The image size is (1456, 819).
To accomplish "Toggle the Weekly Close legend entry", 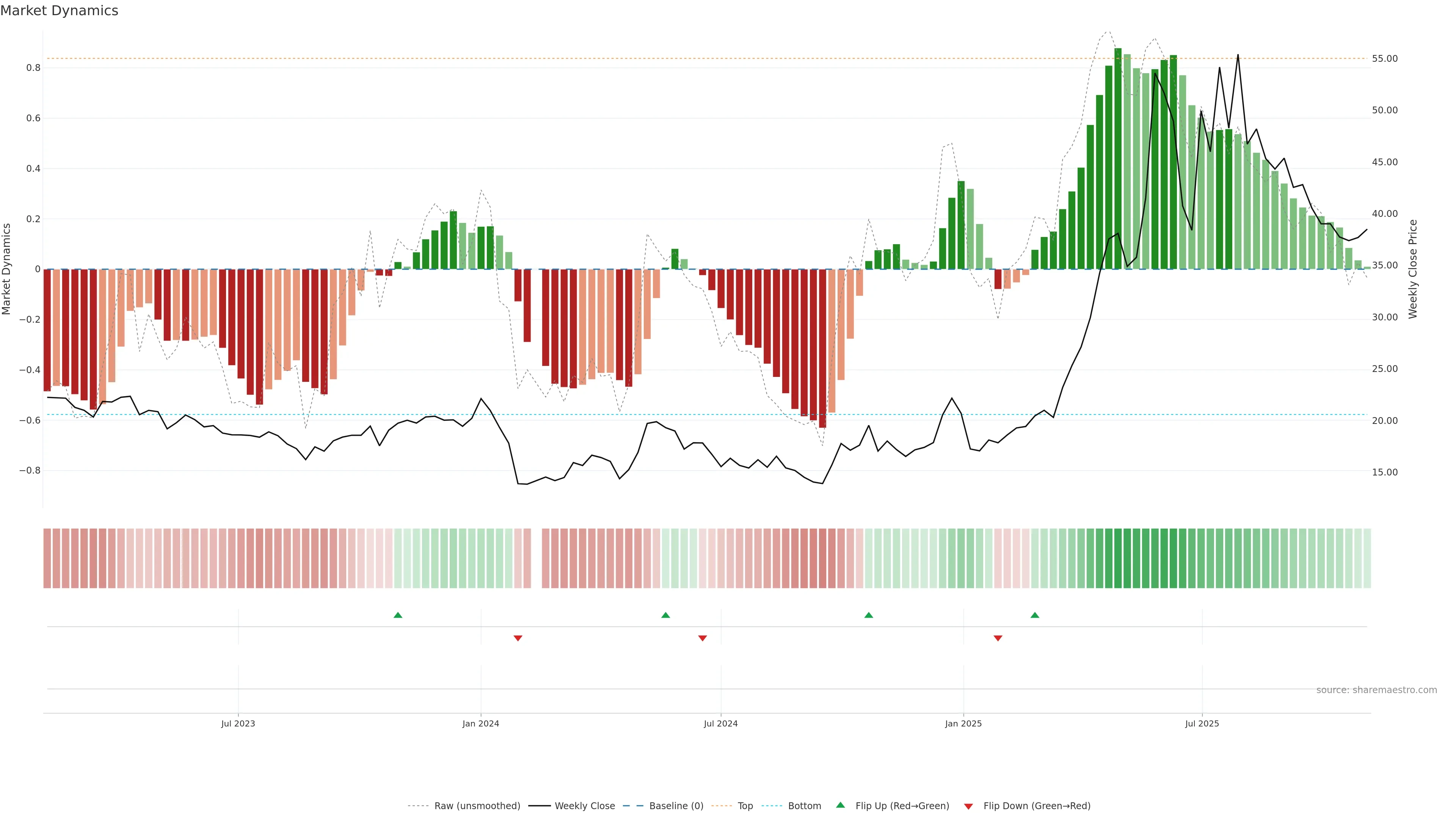I will coord(584,805).
